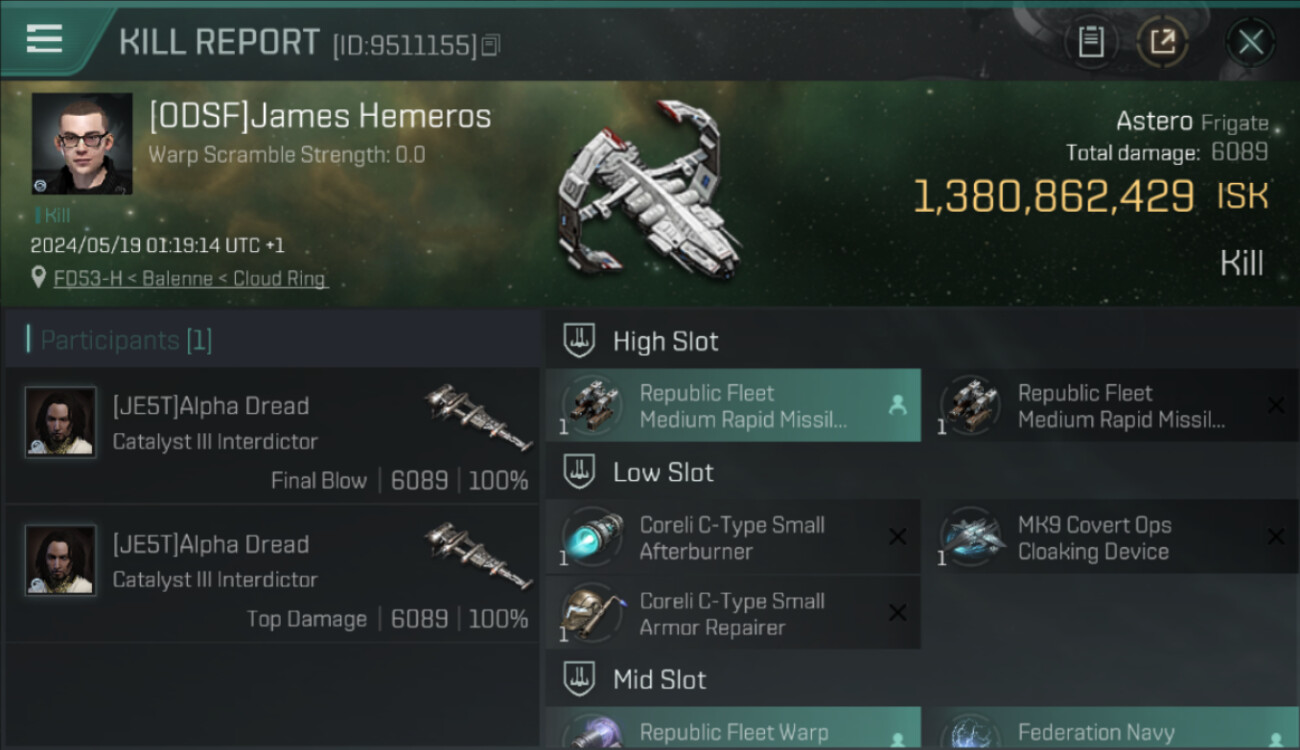Select first Republic Fleet Medium Rapid Missile launcher
This screenshot has width=1300, height=750.
click(x=732, y=406)
